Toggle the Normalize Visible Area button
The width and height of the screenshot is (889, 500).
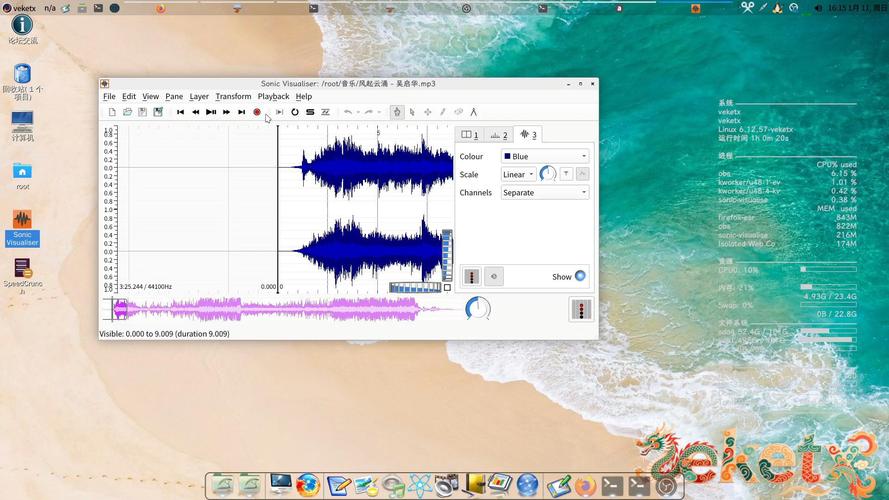coord(566,174)
